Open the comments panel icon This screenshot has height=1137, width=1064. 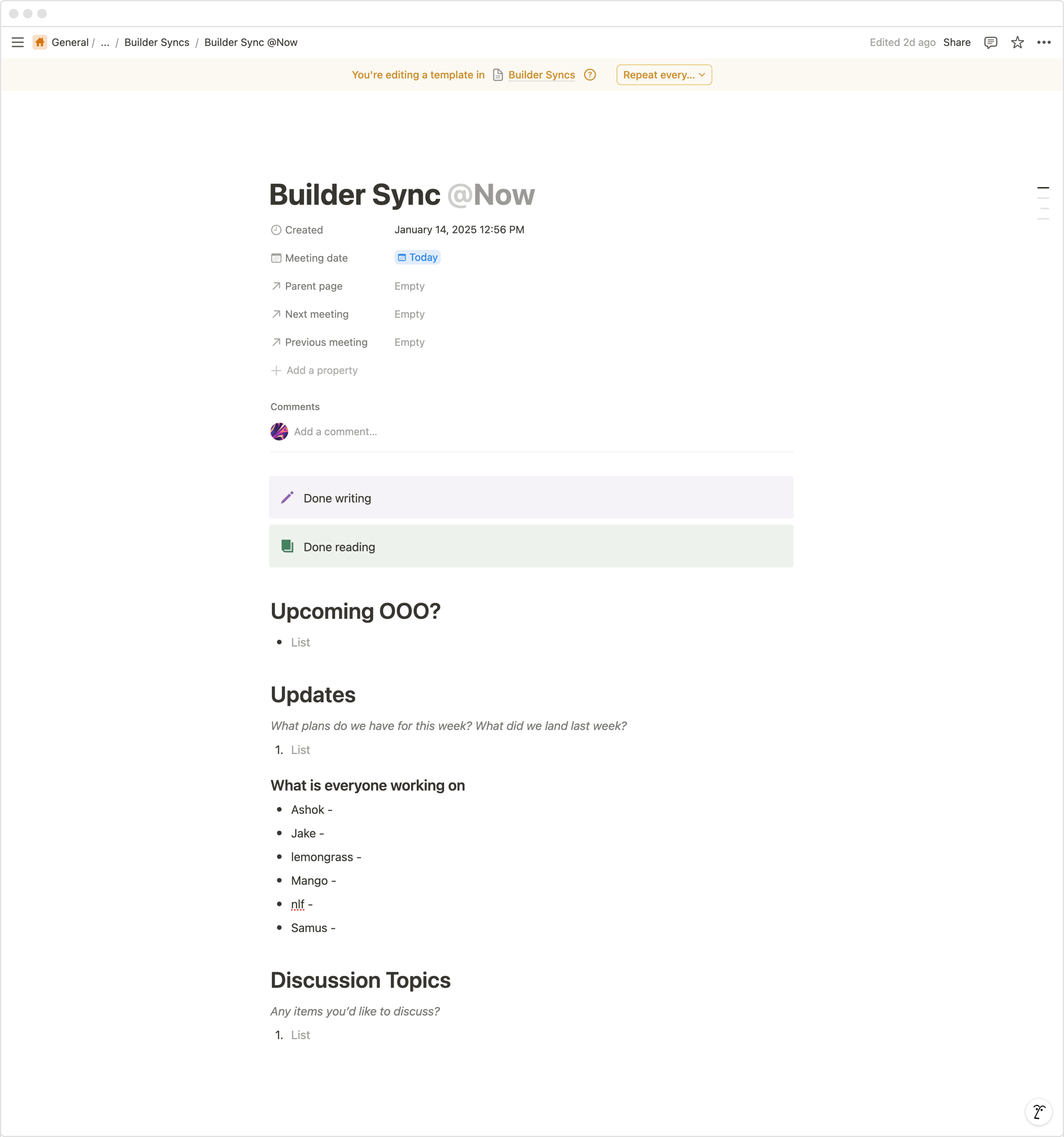[x=990, y=42]
